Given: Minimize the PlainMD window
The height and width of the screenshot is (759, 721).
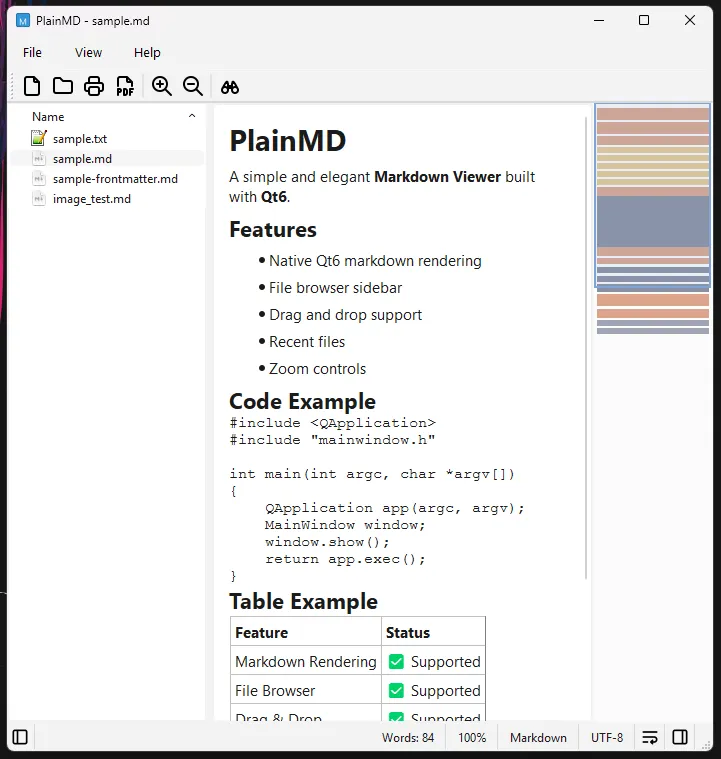Looking at the screenshot, I should click(x=599, y=20).
